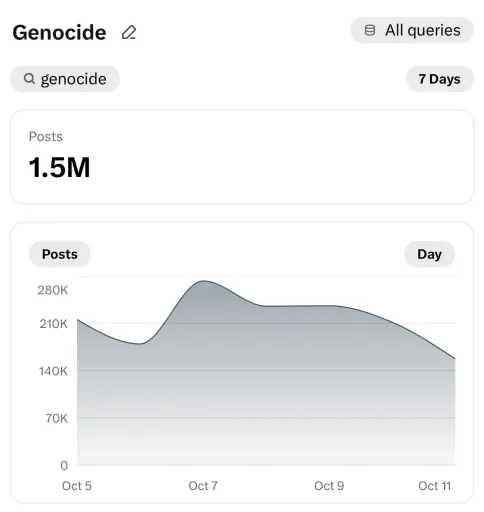Click the pencil edit icon beside Genocide
The image size is (484, 512).
click(x=129, y=32)
